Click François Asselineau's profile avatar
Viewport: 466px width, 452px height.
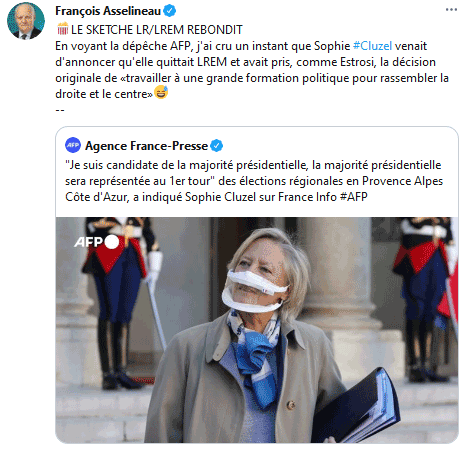coord(26,21)
